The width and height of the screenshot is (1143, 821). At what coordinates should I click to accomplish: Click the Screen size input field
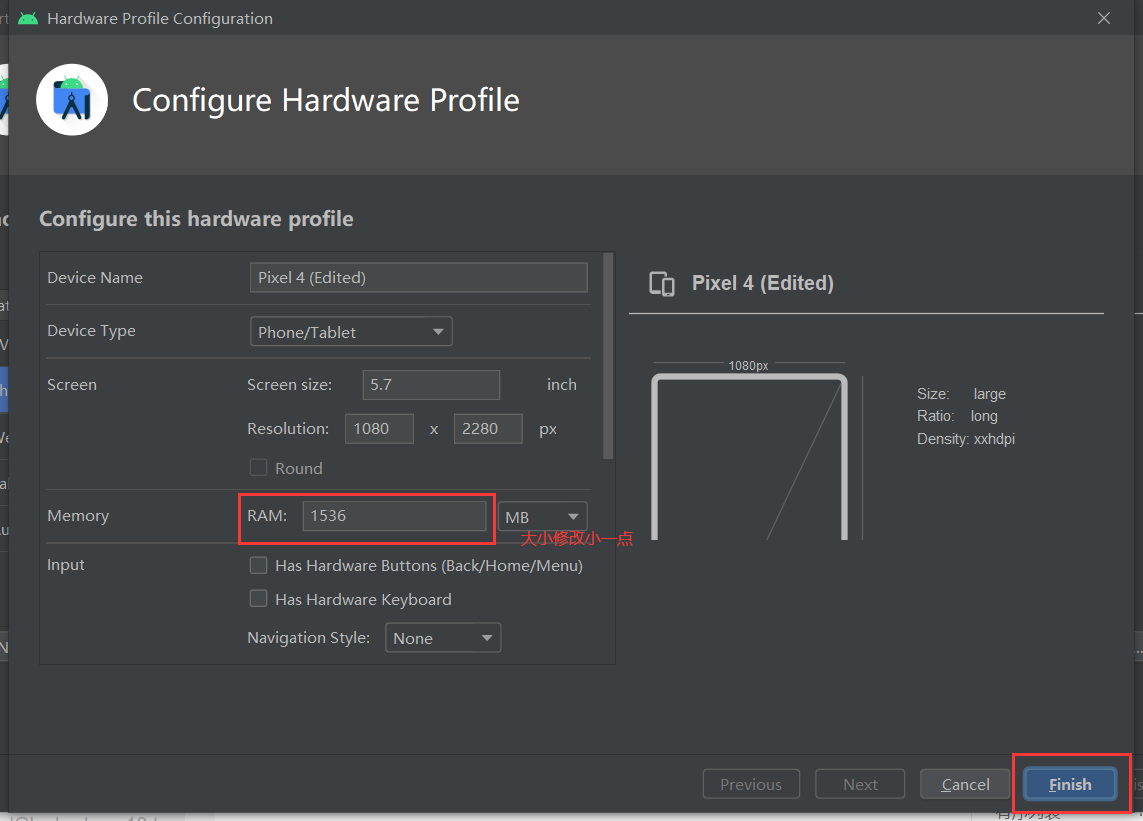coord(432,385)
